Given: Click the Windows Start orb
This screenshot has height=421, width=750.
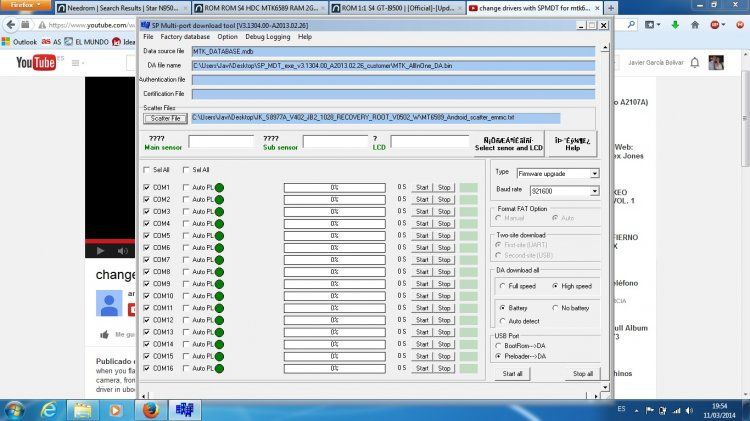Looking at the screenshot, I should 14,410.
